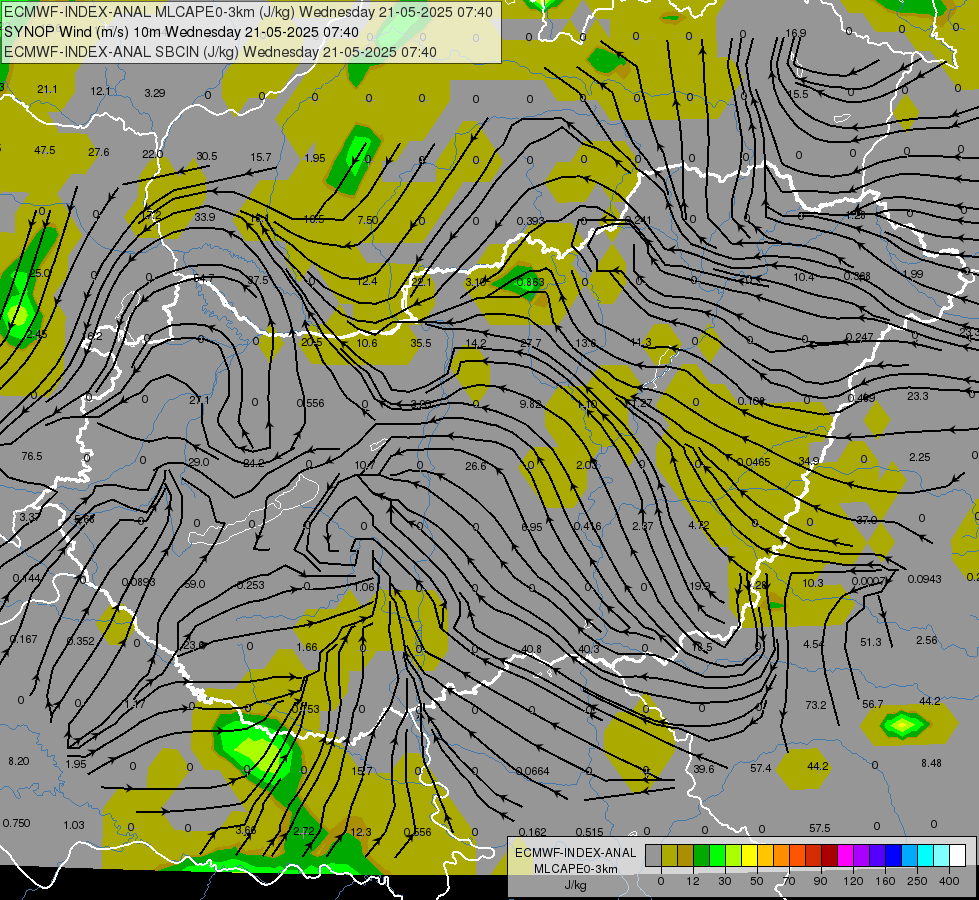Select the cyan legend swatch after 250

click(925, 855)
